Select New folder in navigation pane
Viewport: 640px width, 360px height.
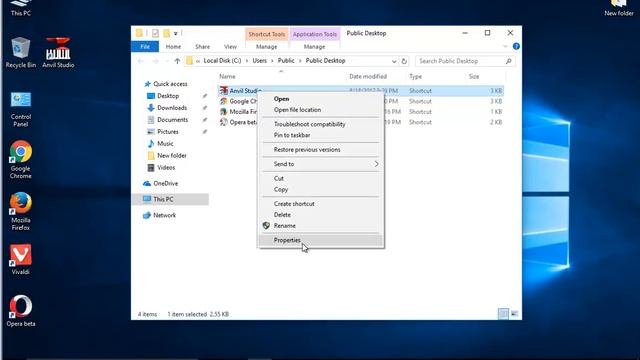coord(172,156)
